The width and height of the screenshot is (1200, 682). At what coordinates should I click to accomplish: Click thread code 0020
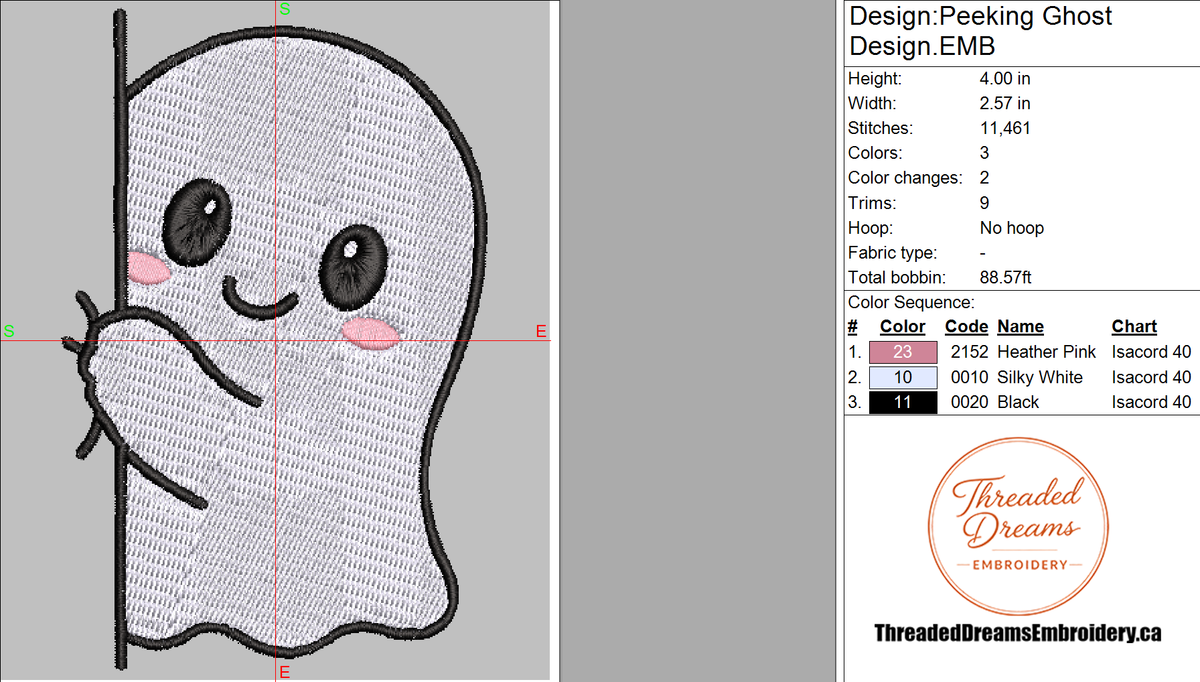[969, 402]
